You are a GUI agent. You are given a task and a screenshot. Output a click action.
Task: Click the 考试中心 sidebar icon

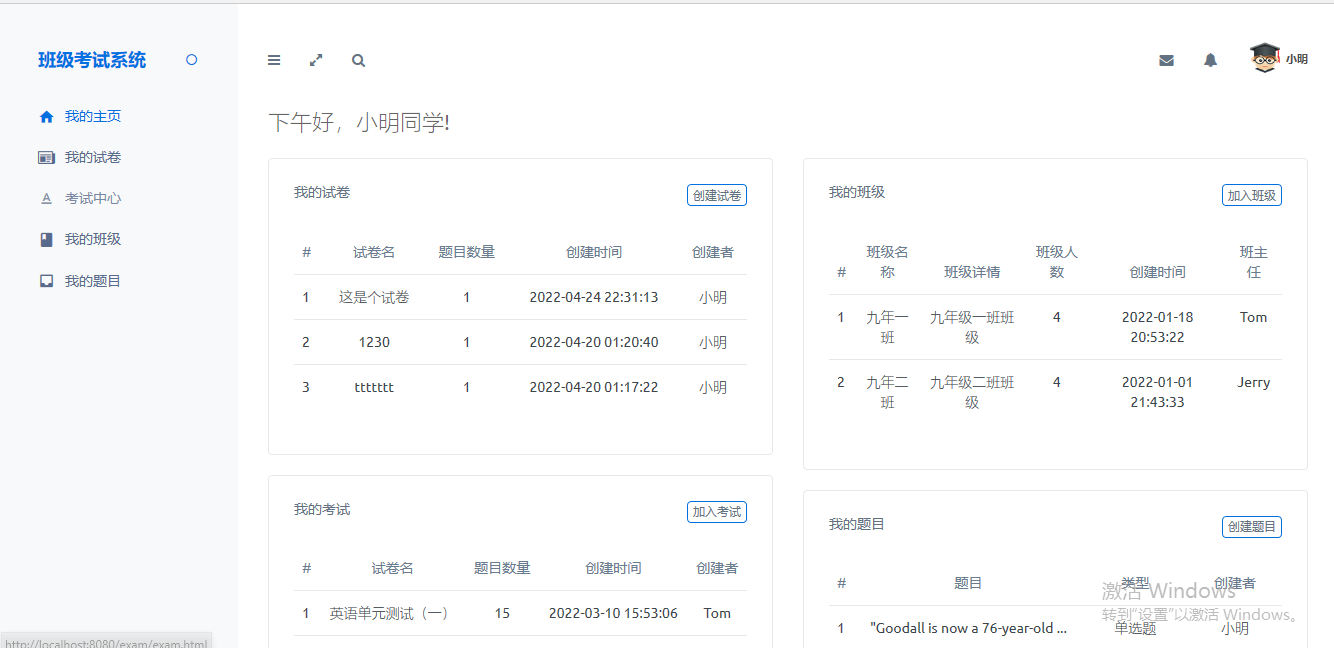point(46,198)
